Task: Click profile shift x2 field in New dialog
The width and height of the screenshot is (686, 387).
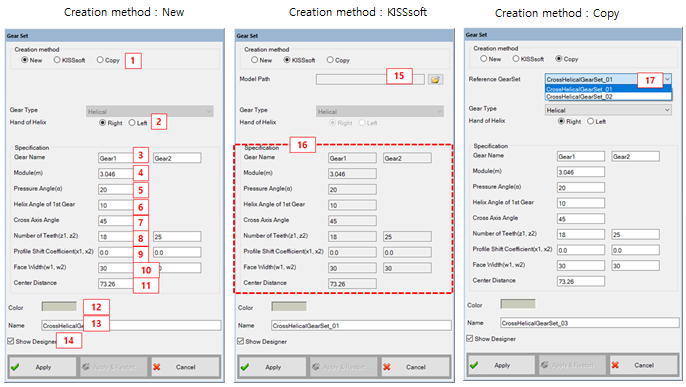Action: tap(177, 252)
